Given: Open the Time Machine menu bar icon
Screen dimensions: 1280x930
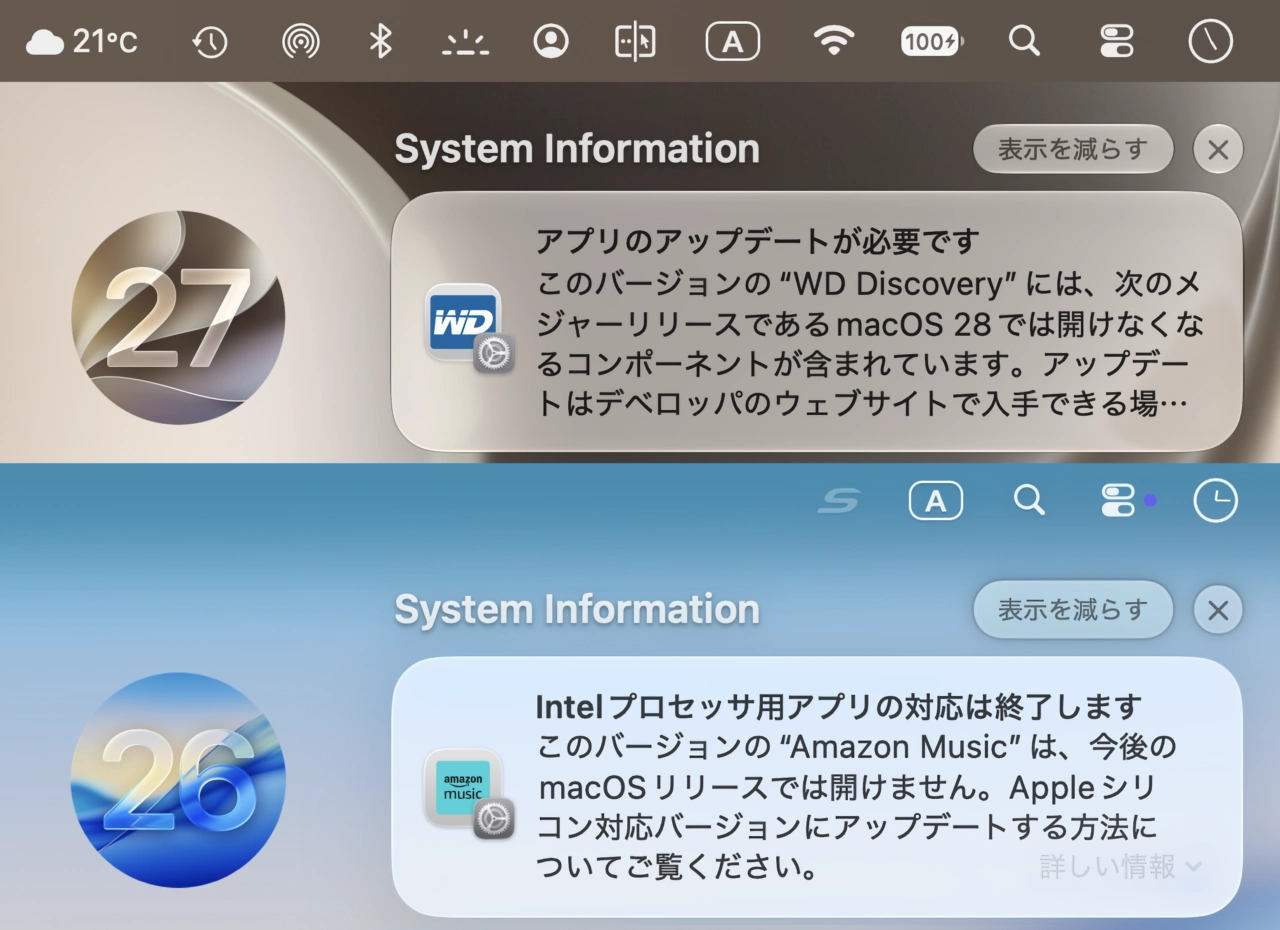Looking at the screenshot, I should point(210,42).
